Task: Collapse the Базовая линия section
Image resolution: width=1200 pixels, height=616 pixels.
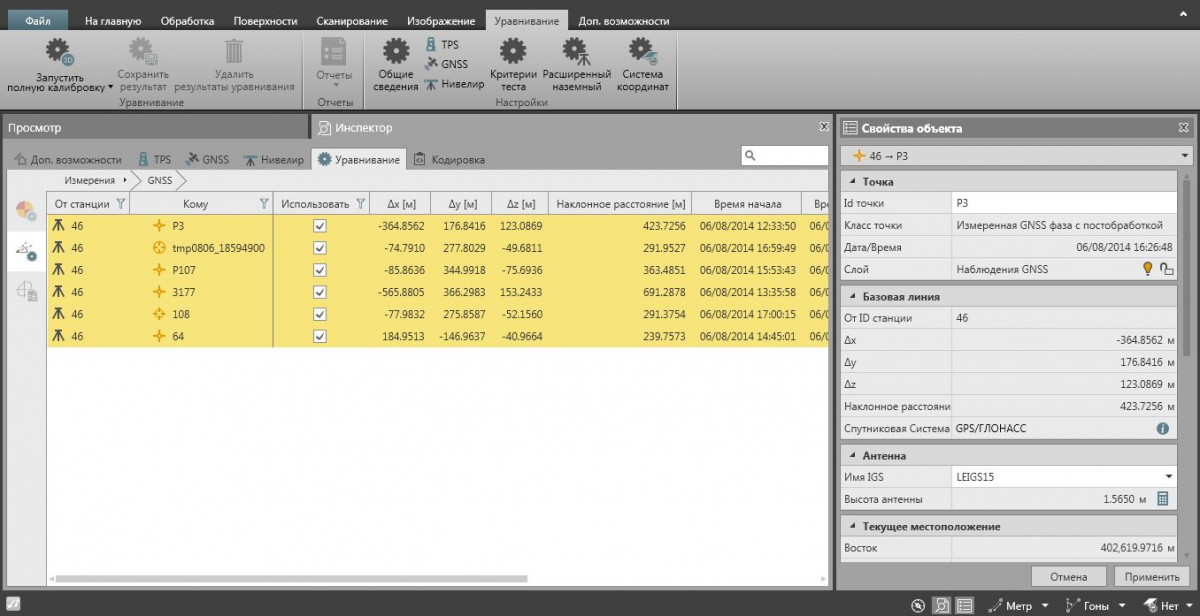Action: 853,297
